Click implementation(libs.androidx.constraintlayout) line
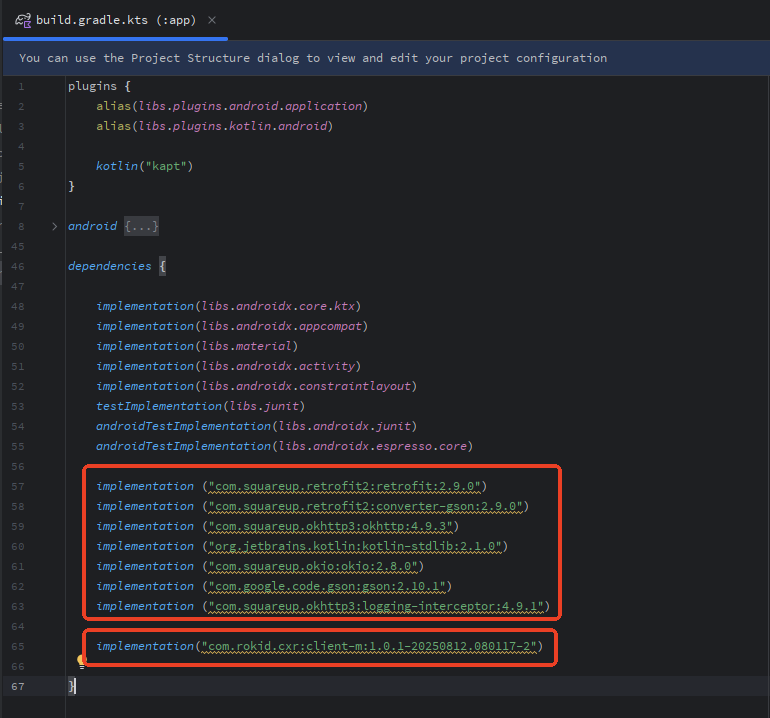 pyautogui.click(x=256, y=387)
